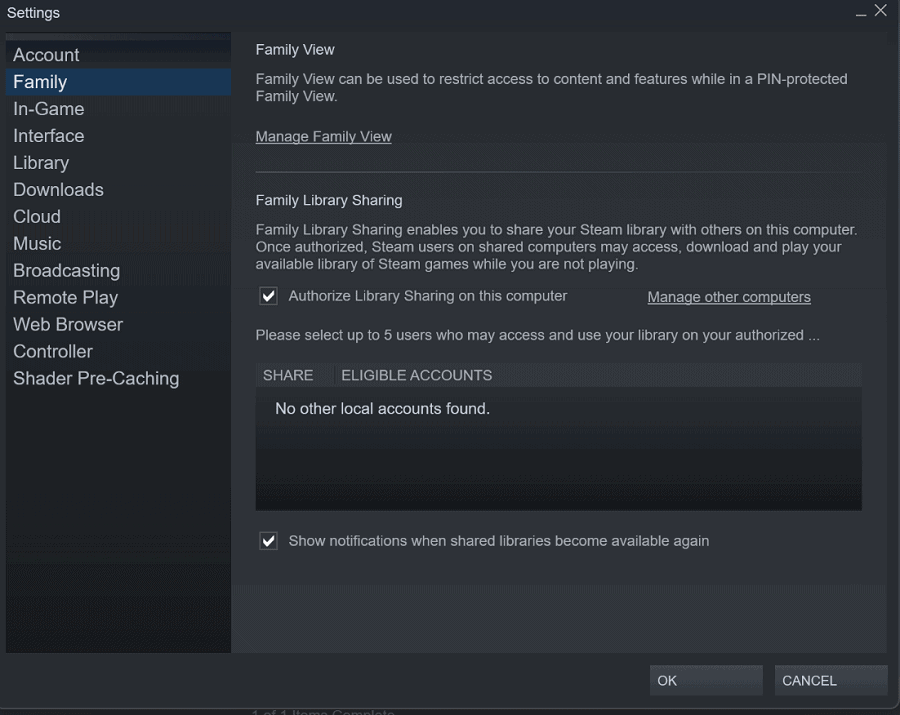Click Manage other computers link
The height and width of the screenshot is (715, 900).
pyautogui.click(x=729, y=297)
